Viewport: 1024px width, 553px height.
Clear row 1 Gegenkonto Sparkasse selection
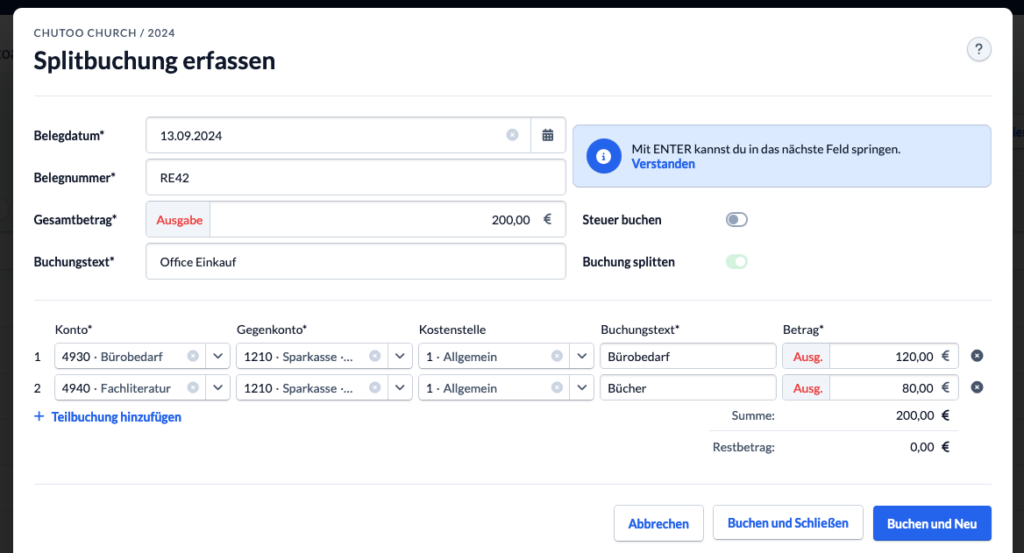pyautogui.click(x=375, y=356)
